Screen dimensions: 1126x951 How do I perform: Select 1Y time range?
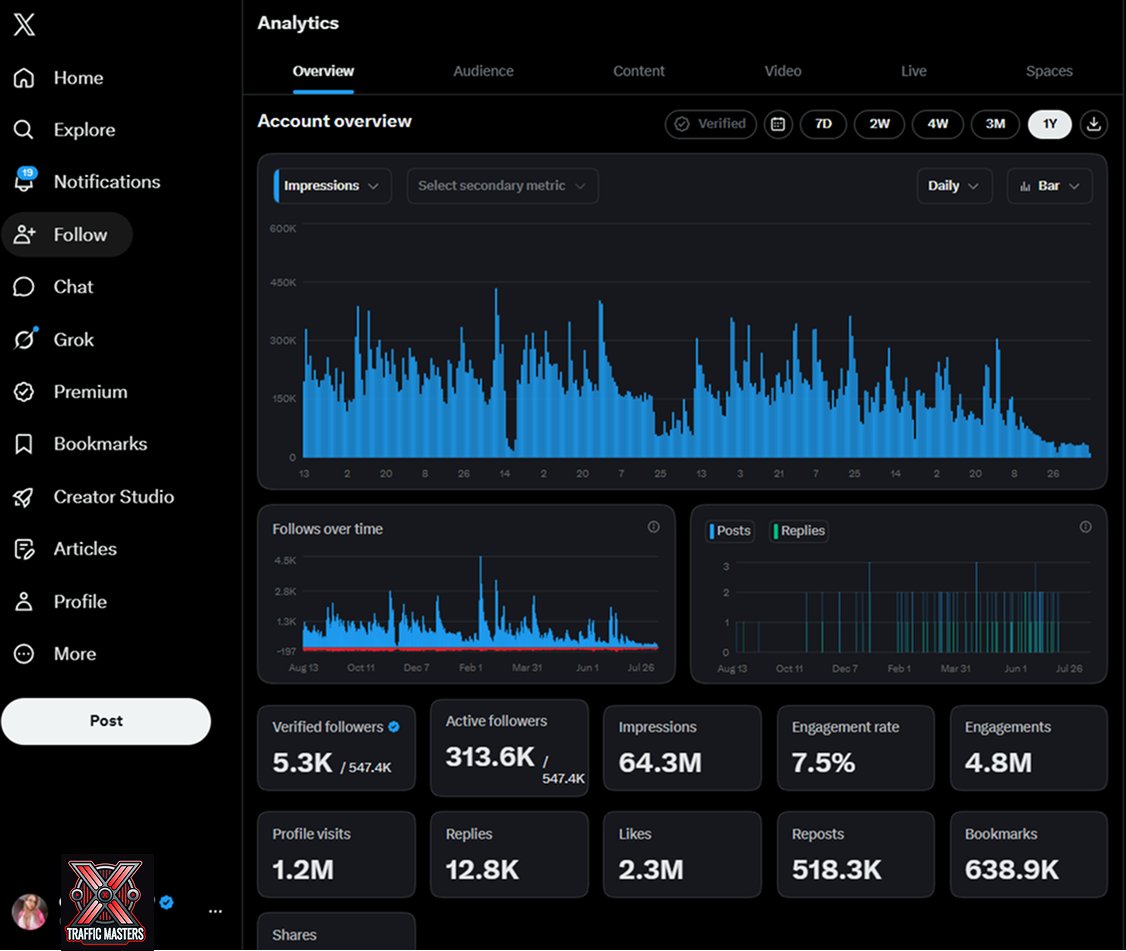[1049, 124]
